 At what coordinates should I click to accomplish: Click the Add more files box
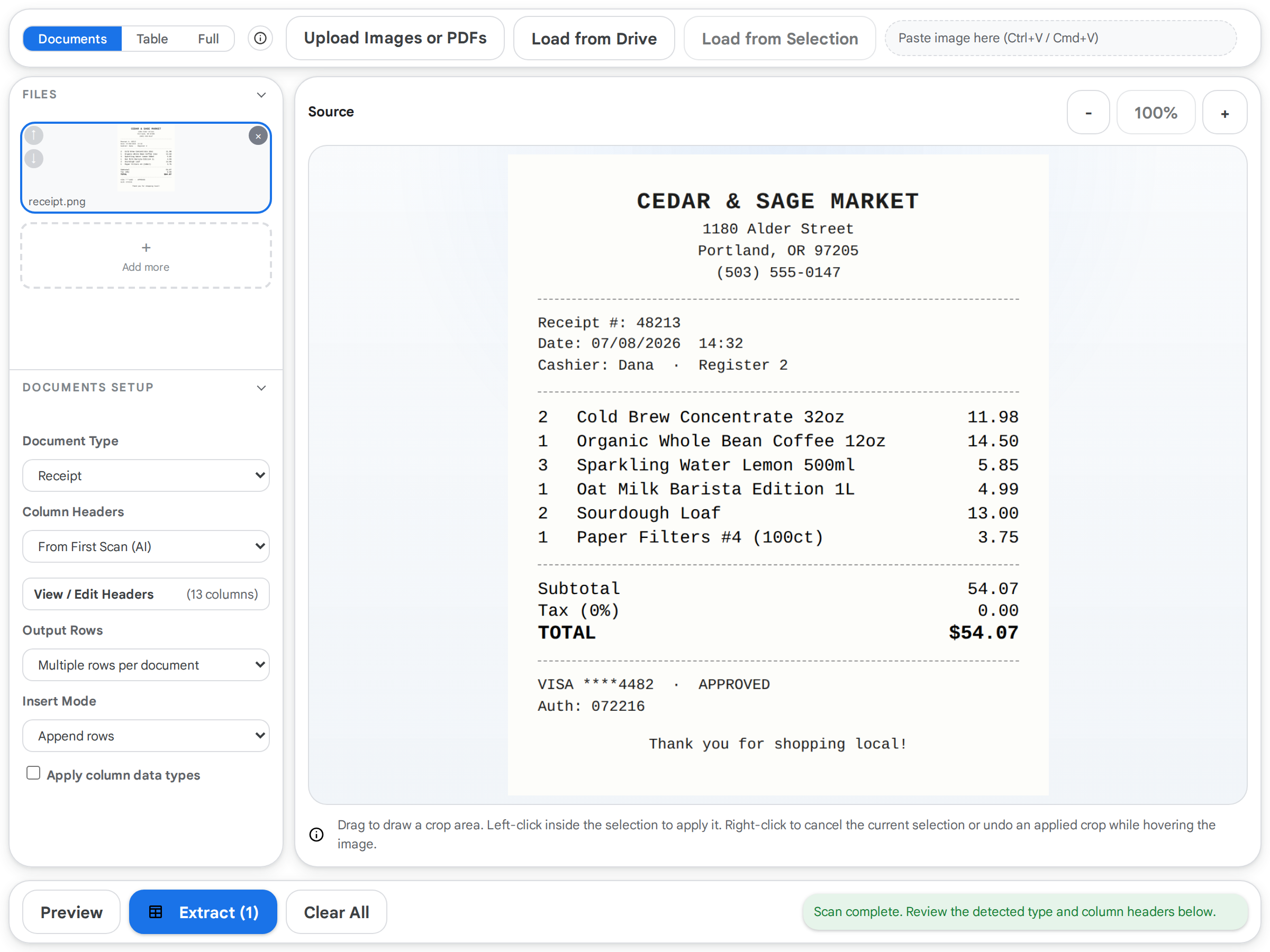coord(146,256)
